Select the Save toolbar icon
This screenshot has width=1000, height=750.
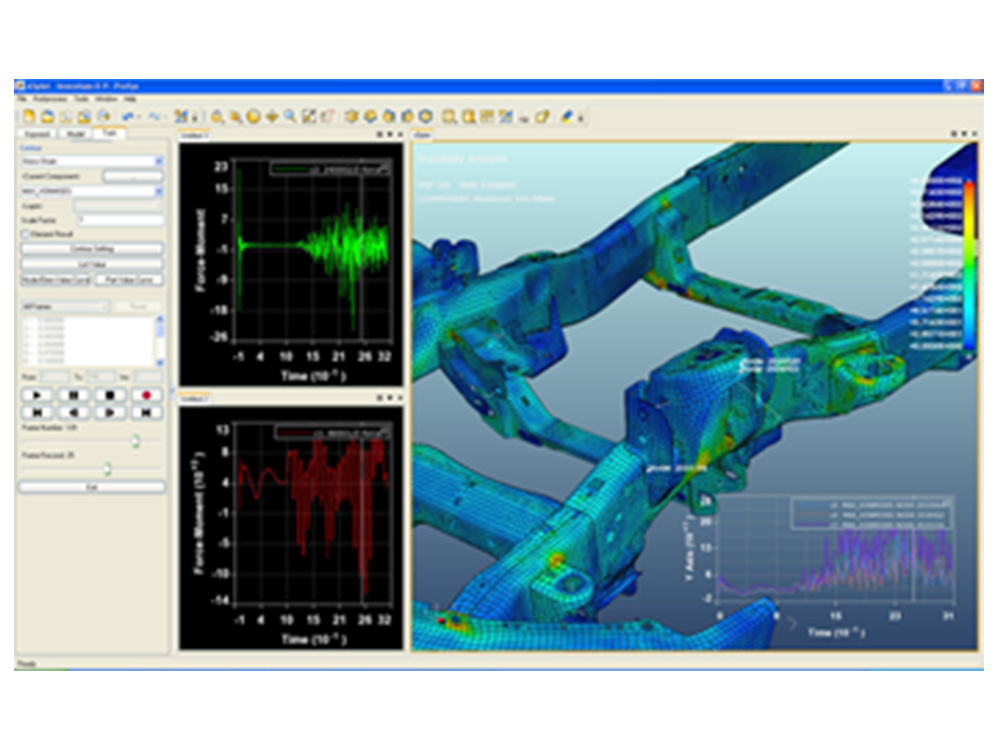click(x=64, y=116)
